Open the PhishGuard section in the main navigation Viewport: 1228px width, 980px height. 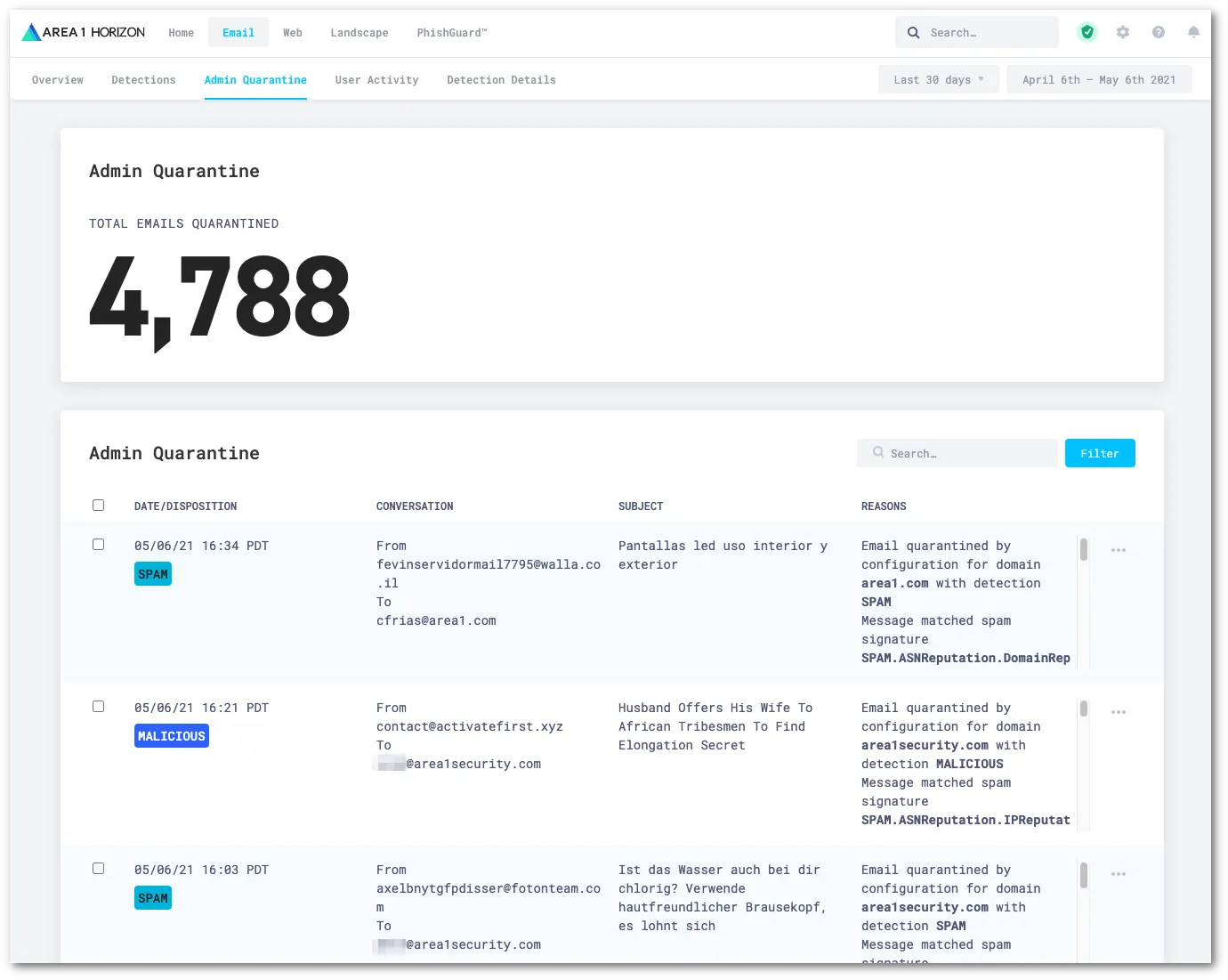[451, 32]
